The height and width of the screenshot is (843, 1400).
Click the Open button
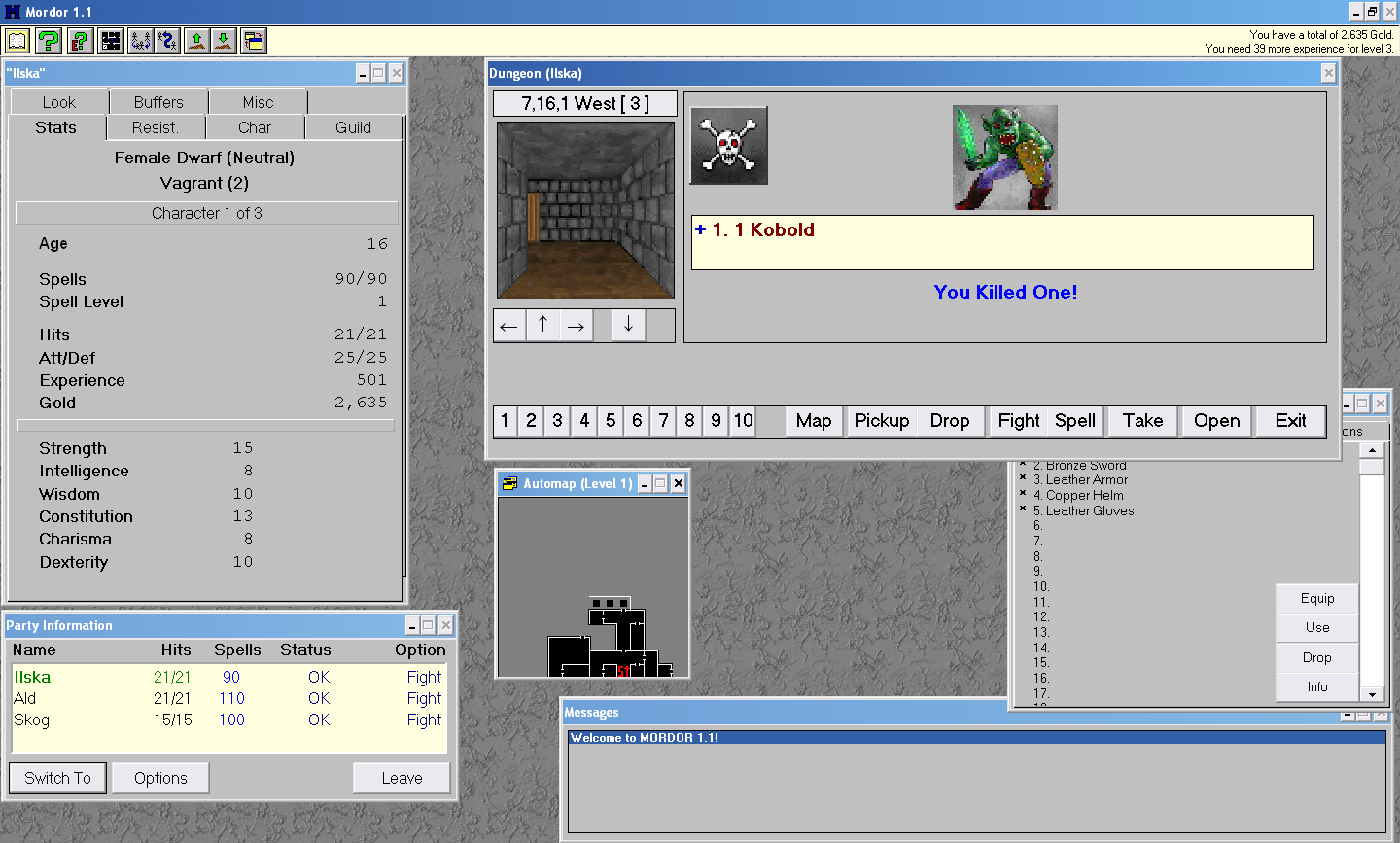pyautogui.click(x=1217, y=421)
